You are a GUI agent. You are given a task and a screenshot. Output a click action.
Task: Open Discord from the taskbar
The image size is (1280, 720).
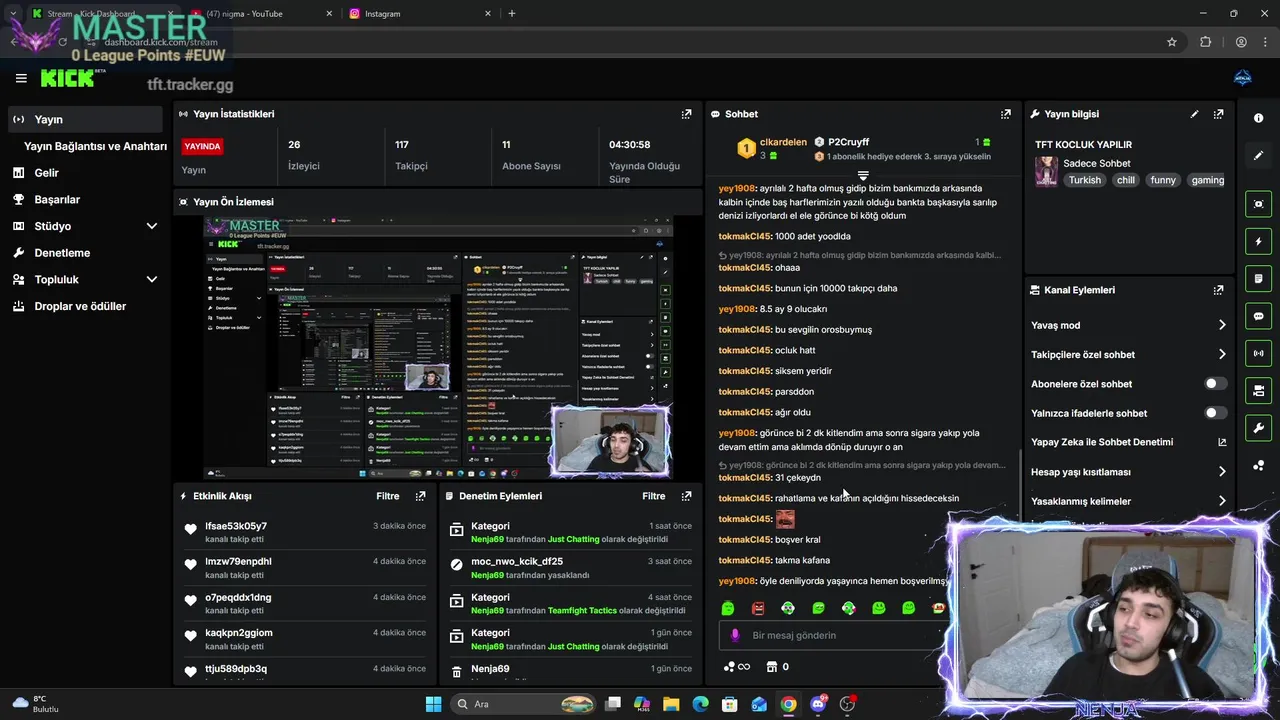pyautogui.click(x=818, y=704)
